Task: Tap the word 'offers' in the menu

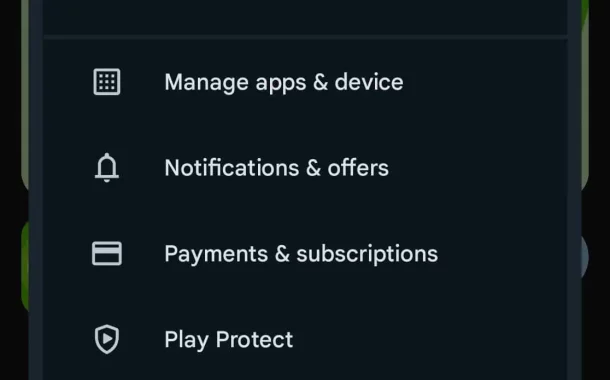Action: pos(358,168)
